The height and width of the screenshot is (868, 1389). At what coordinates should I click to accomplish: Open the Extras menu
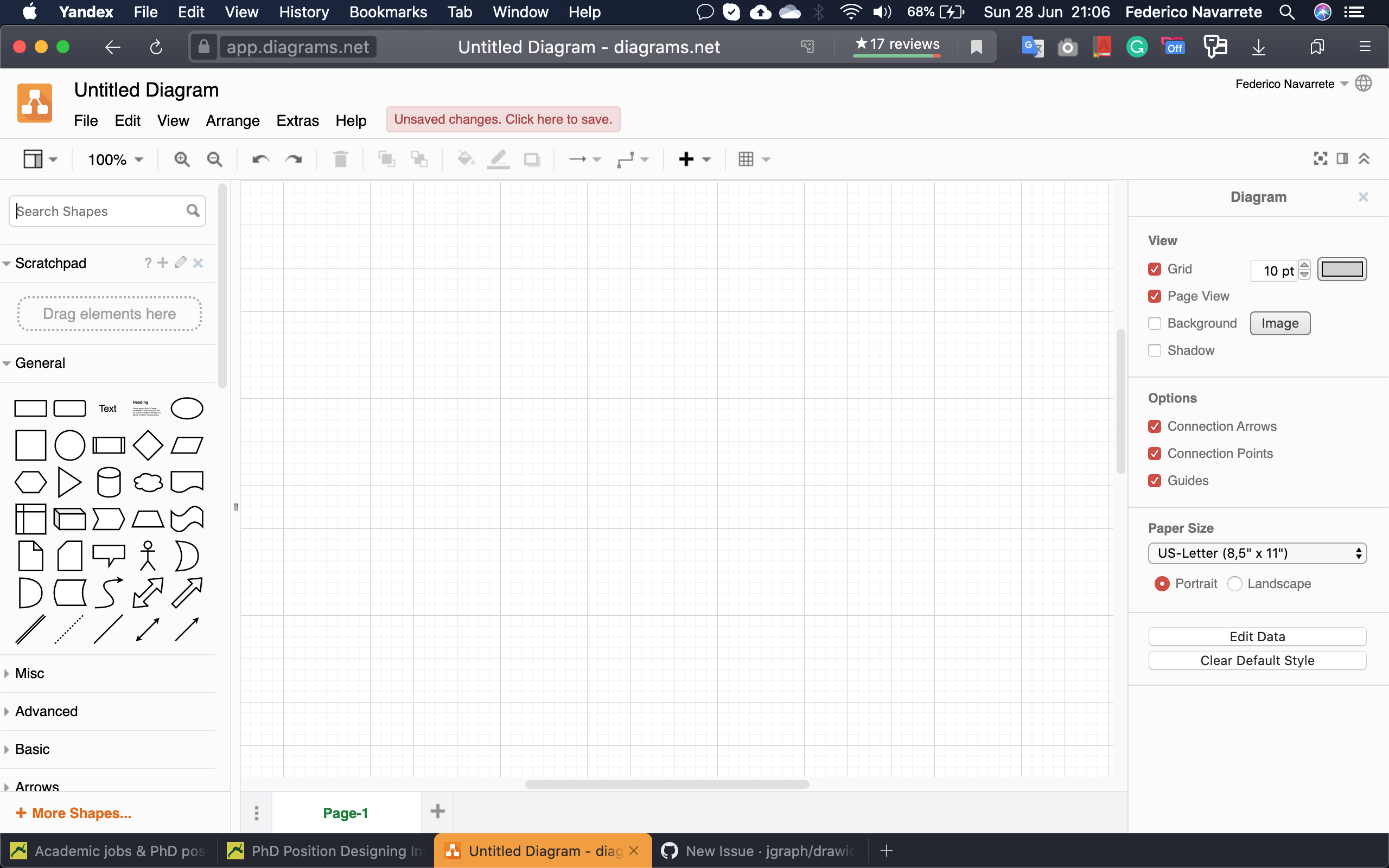pos(297,120)
